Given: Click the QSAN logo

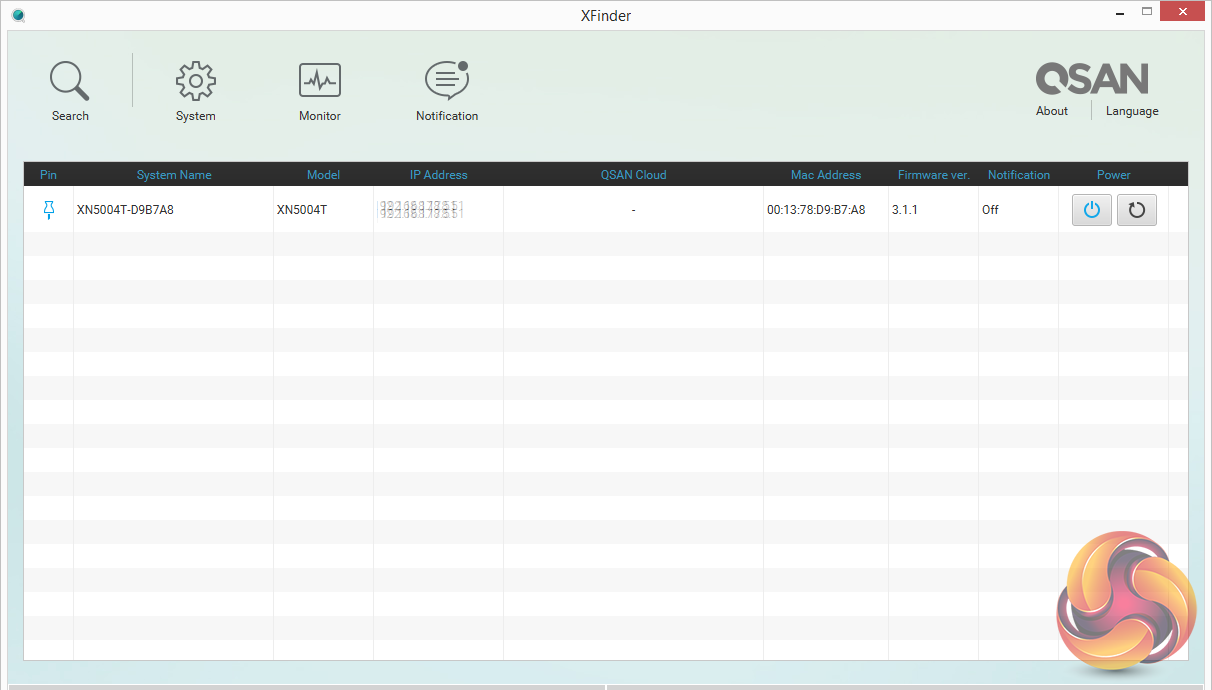Looking at the screenshot, I should 1092,78.
